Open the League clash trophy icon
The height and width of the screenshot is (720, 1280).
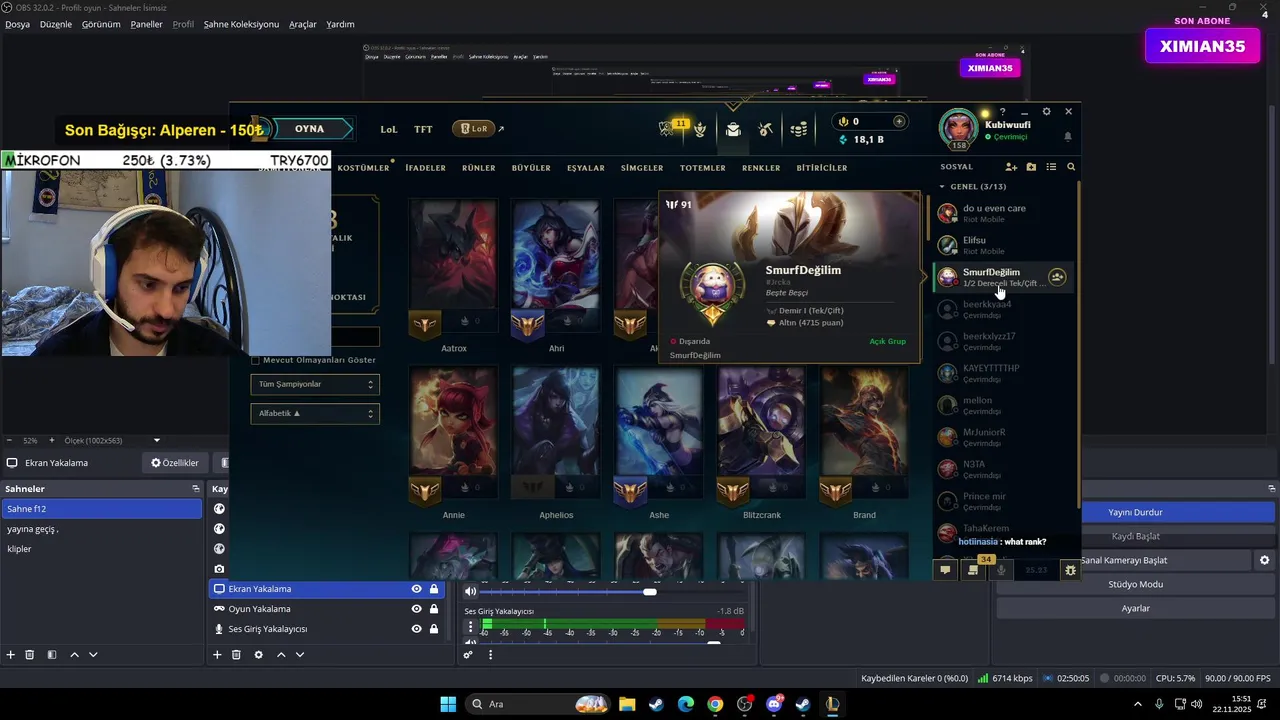point(700,130)
